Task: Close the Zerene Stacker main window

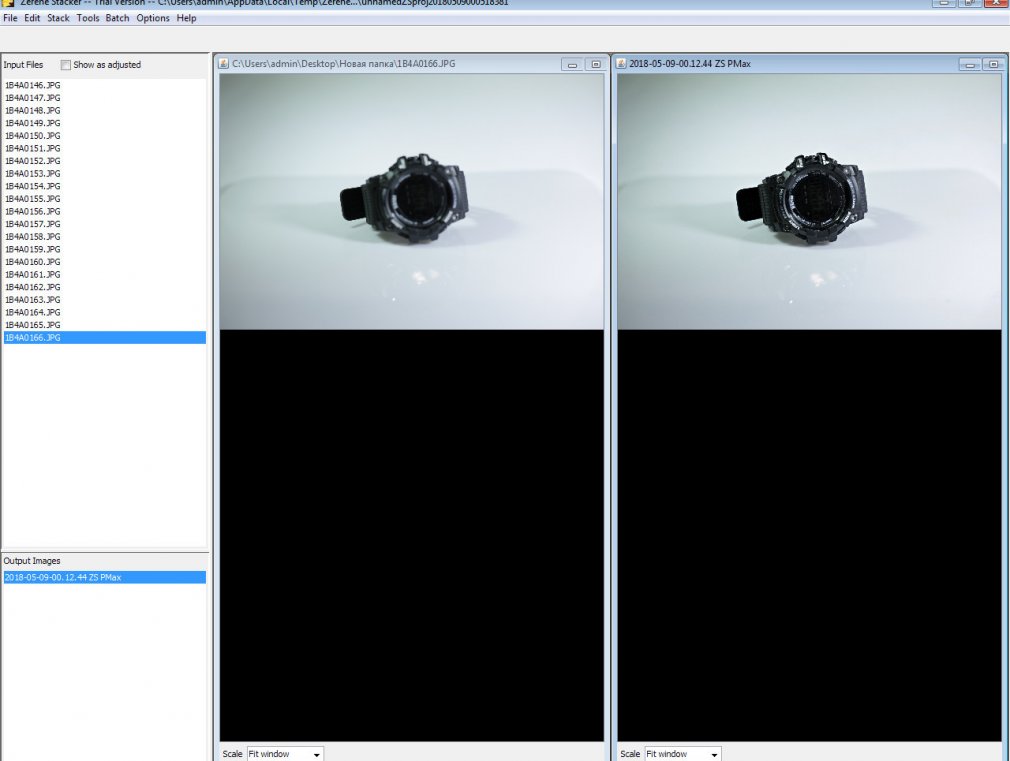Action: tap(996, 3)
